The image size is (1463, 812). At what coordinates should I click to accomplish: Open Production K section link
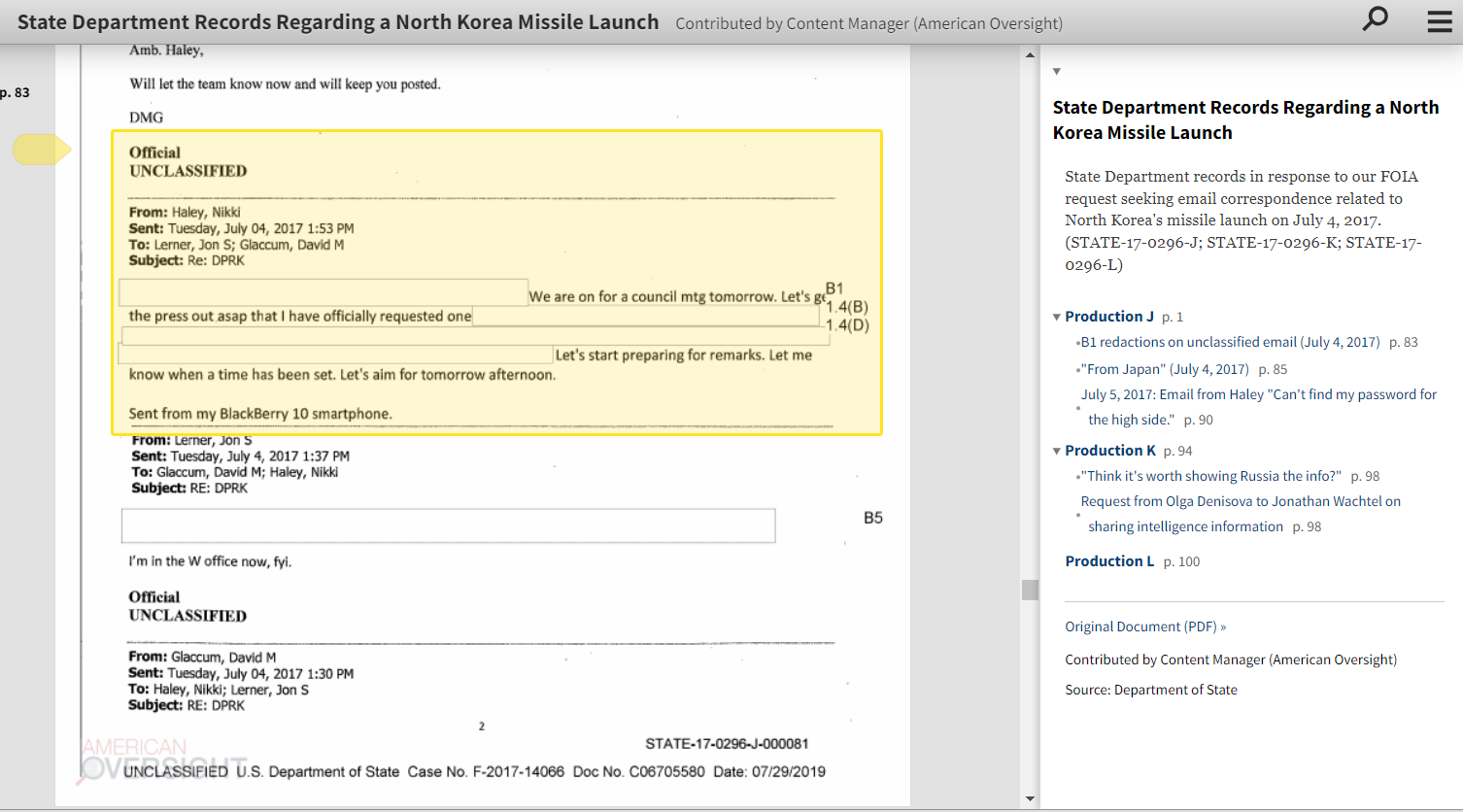tap(1110, 451)
